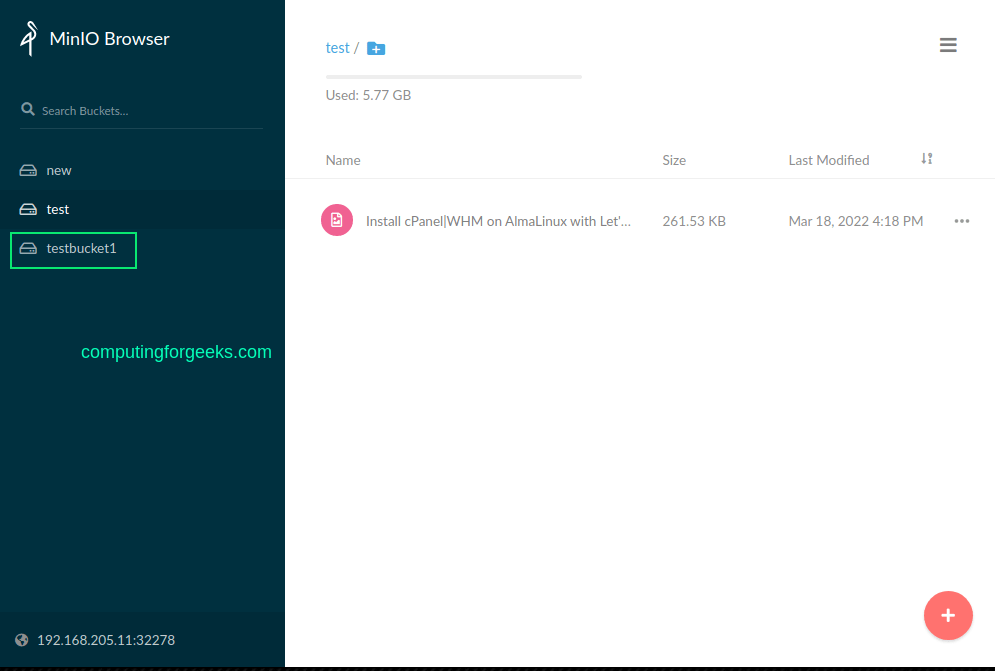This screenshot has height=671, width=995.
Task: Open the Install cPanel|WHM on AlmaLinux file
Action: pyautogui.click(x=497, y=220)
